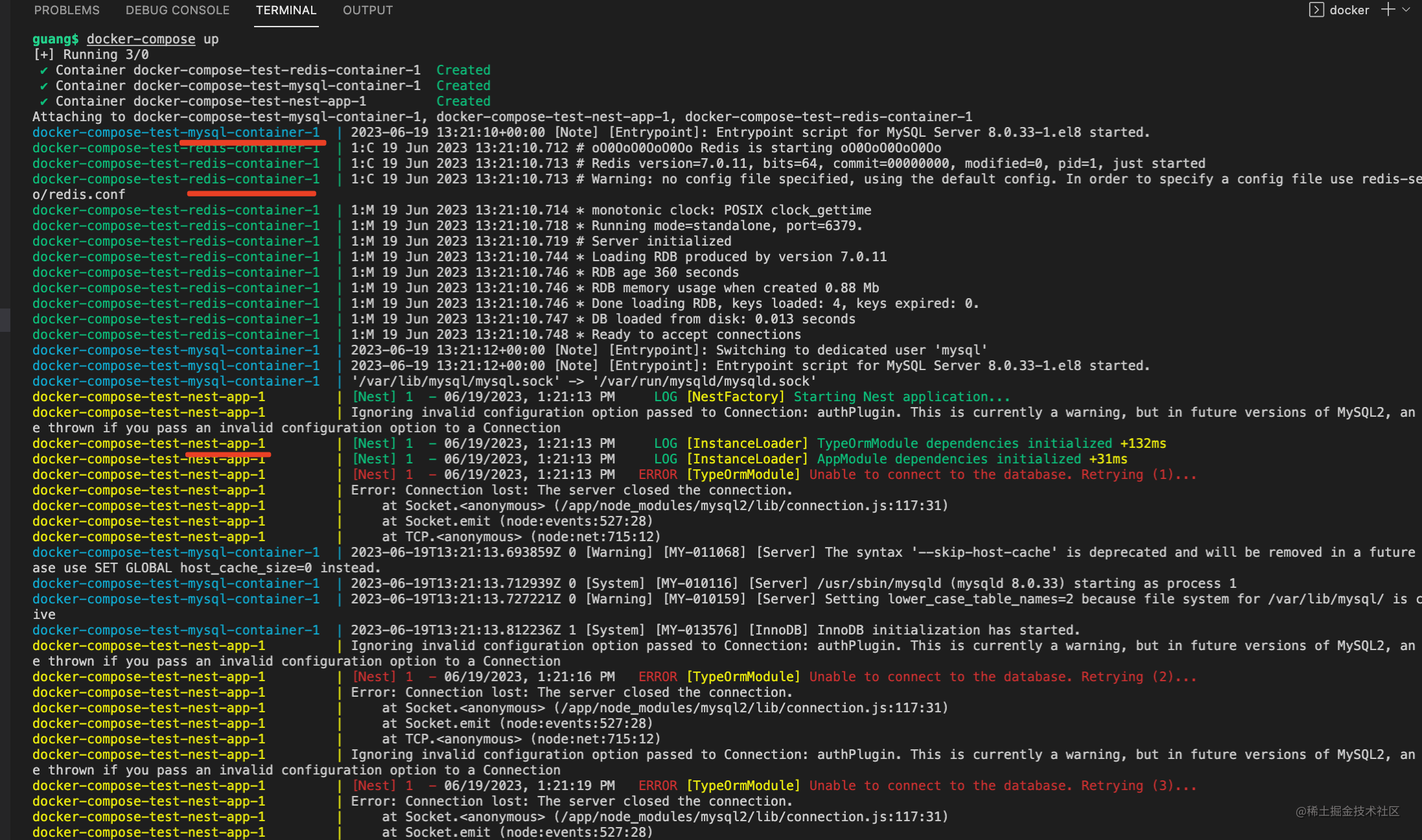Image resolution: width=1422 pixels, height=840 pixels.
Task: Click the checkmark beside nest-app-1 container
Action: (x=43, y=101)
